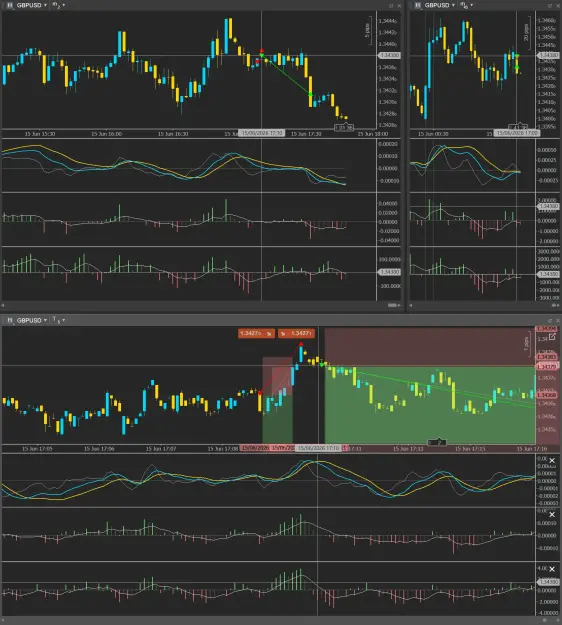The width and height of the screenshot is (562, 625).
Task: Click the symbol link icon of top-left chart
Action: click(10, 5)
